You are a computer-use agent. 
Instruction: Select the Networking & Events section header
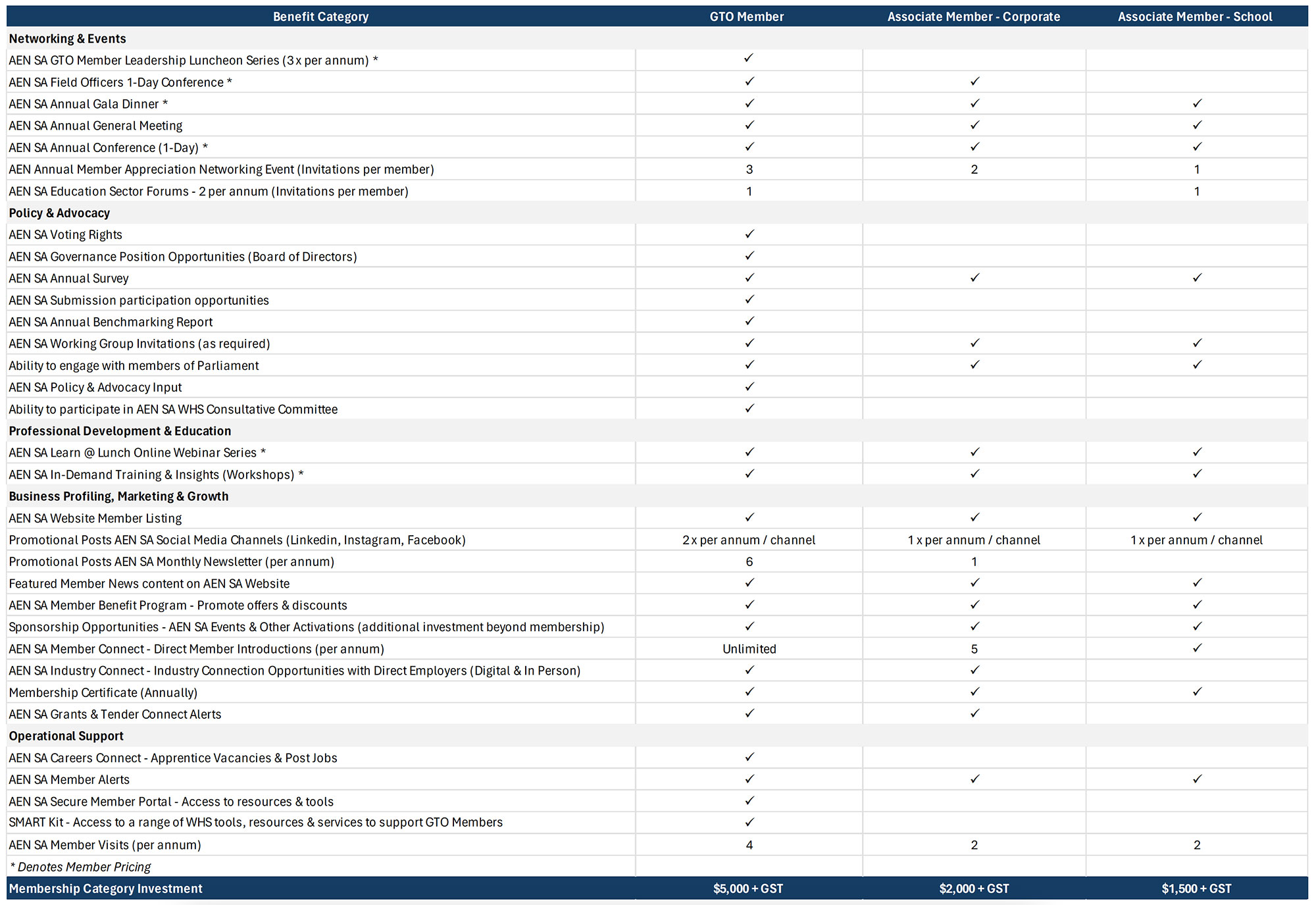pos(67,39)
